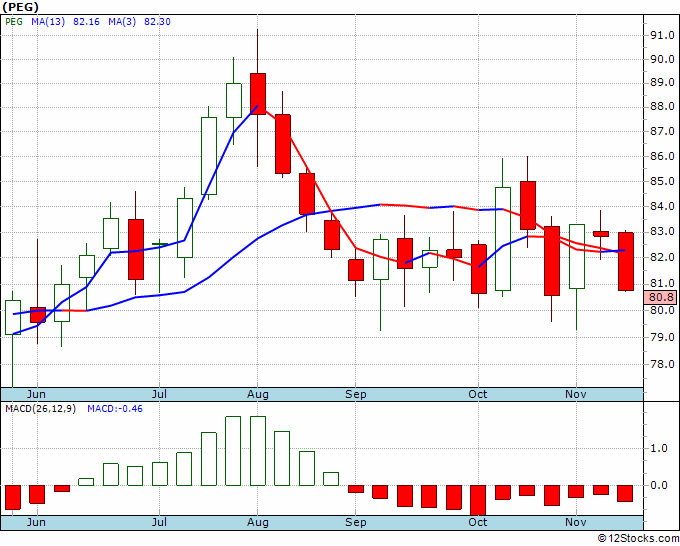This screenshot has width=680, height=546.
Task: Click the 86.0 price axis label
Action: pos(662,156)
